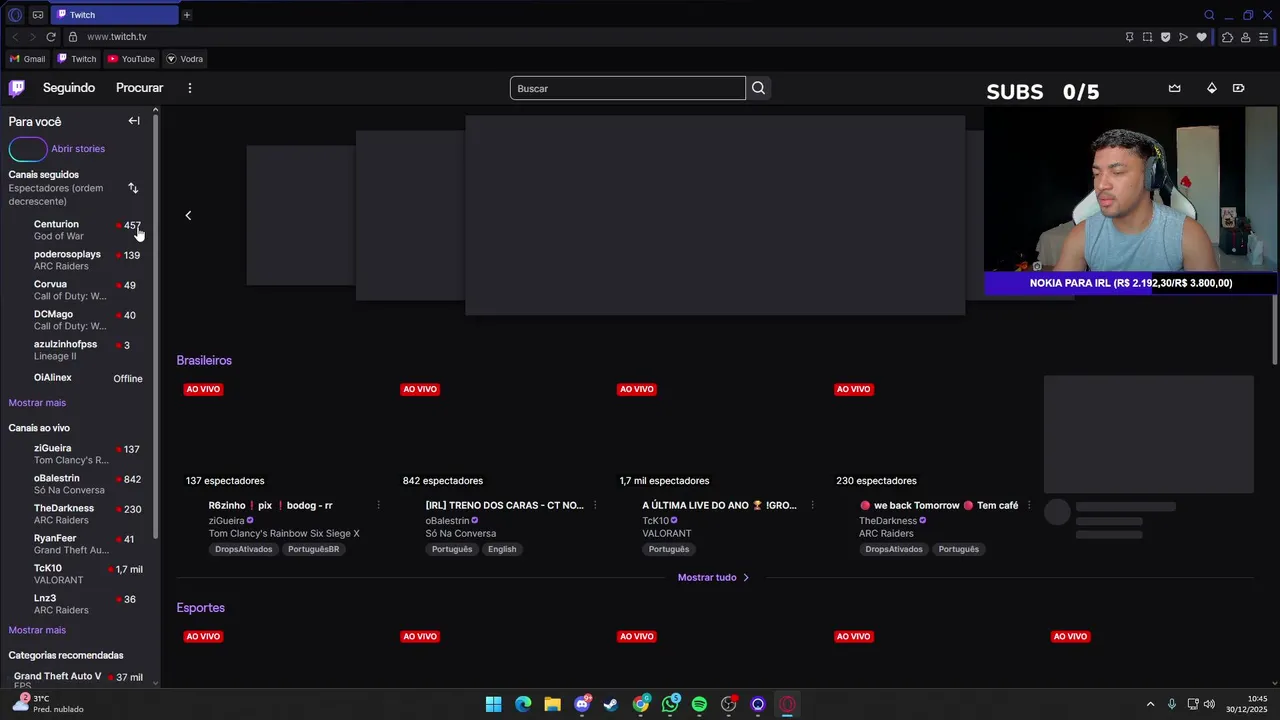Search tabs with browser magnifier icon

(x=1209, y=15)
